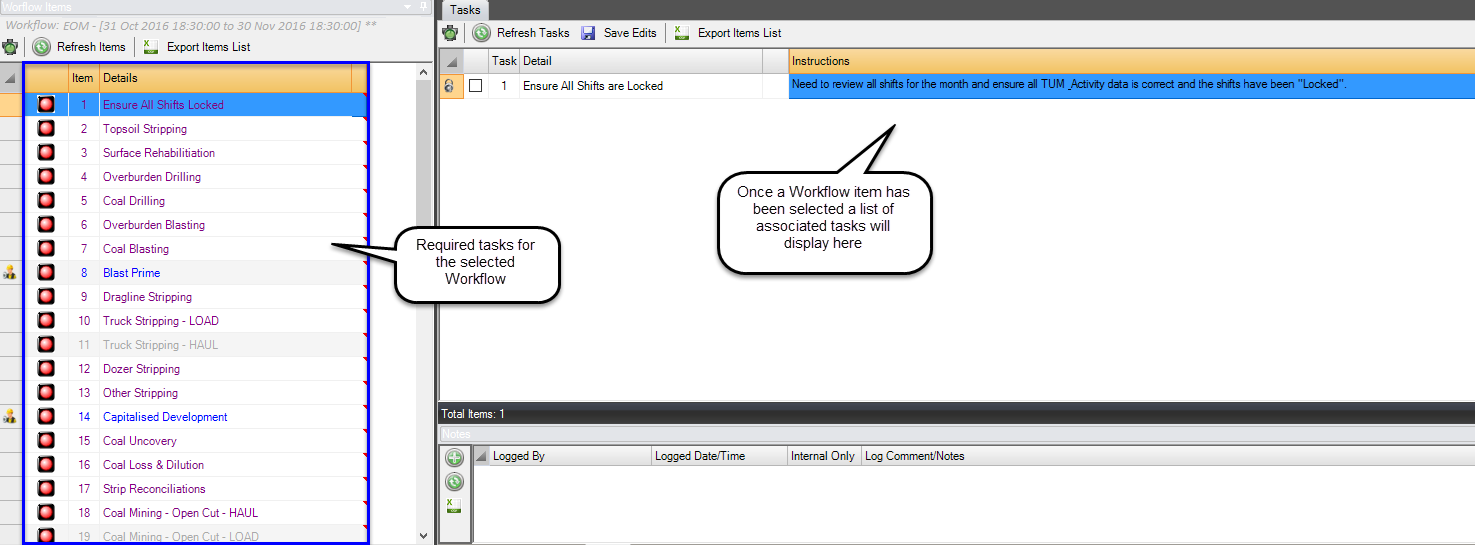This screenshot has height=545, width=1475.
Task: Click red status light for Dragline Stripping
Action: coord(46,296)
